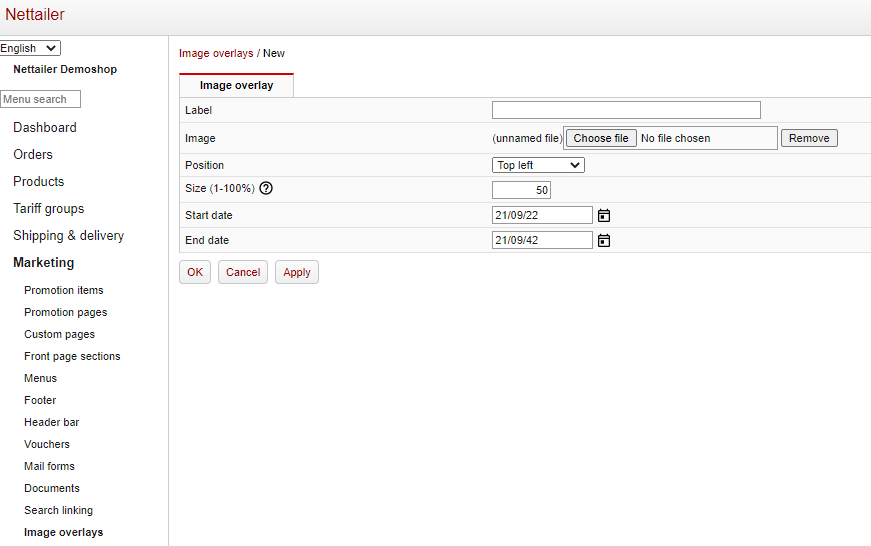This screenshot has height=546, width=871.
Task: Click the End date input field
Action: (542, 240)
